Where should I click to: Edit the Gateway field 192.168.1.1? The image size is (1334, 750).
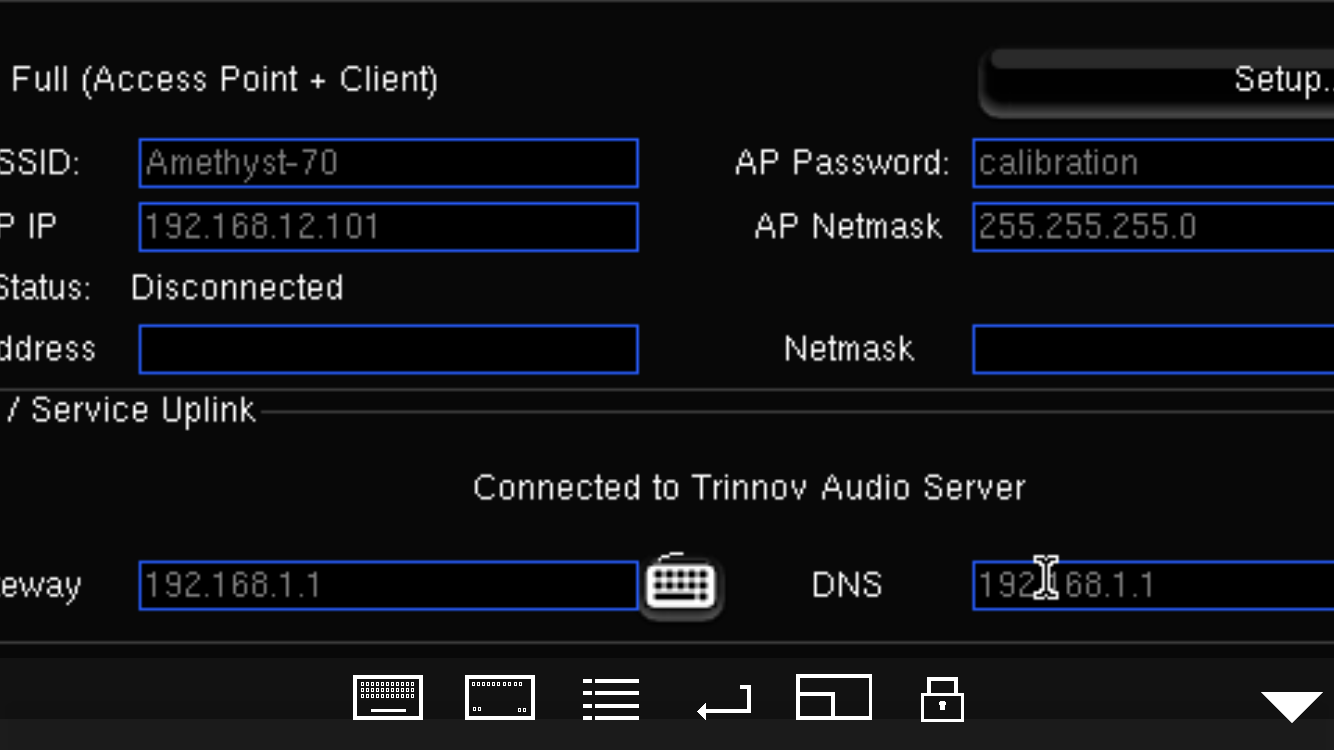point(388,585)
